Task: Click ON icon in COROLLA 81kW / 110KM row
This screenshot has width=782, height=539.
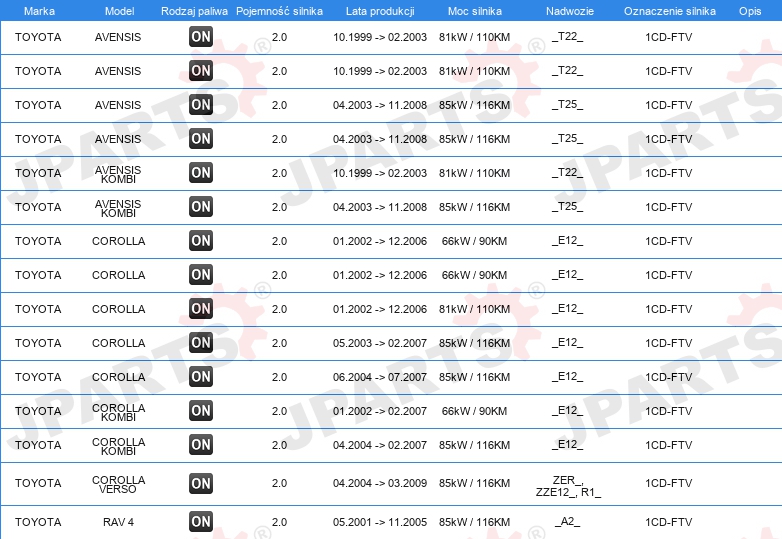Action: tap(201, 308)
